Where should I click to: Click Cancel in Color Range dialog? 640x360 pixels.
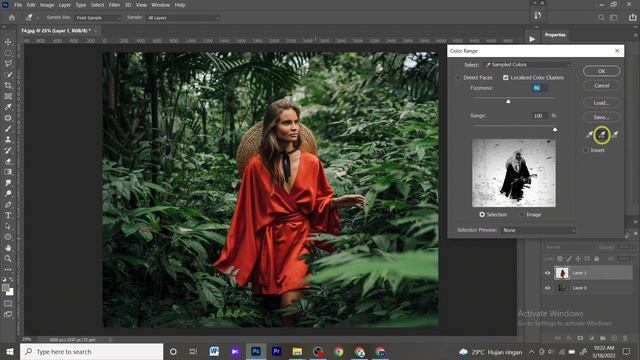(x=601, y=86)
